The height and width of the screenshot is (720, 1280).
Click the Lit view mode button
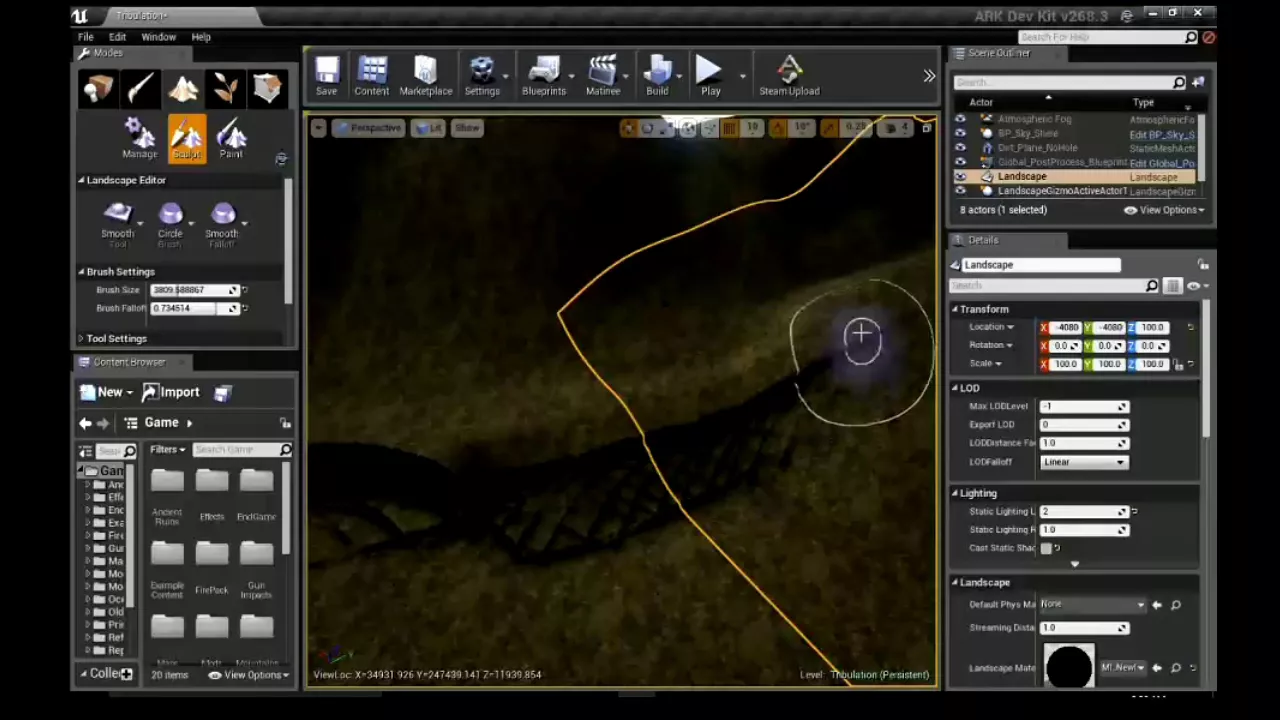pos(430,128)
